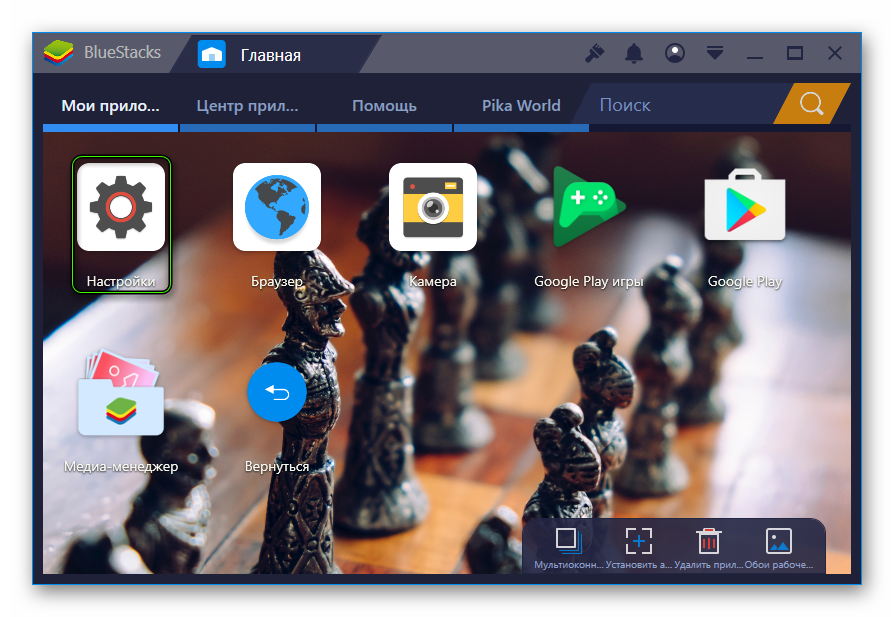
Task: Open the Медиа-менеджер folder app
Action: (x=121, y=393)
